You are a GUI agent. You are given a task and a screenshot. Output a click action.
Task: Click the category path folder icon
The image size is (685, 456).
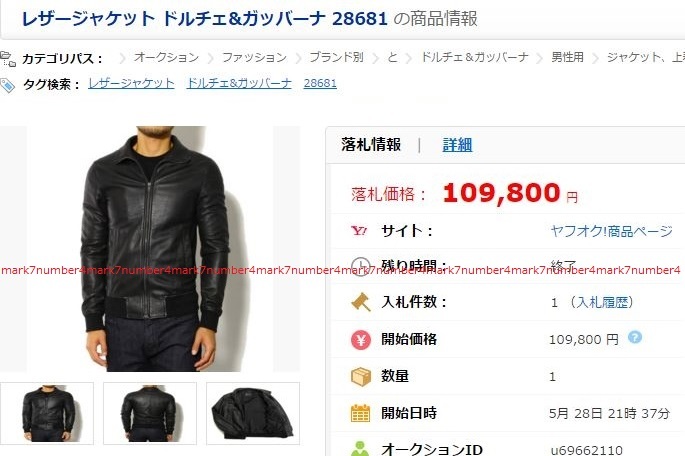(x=7, y=59)
